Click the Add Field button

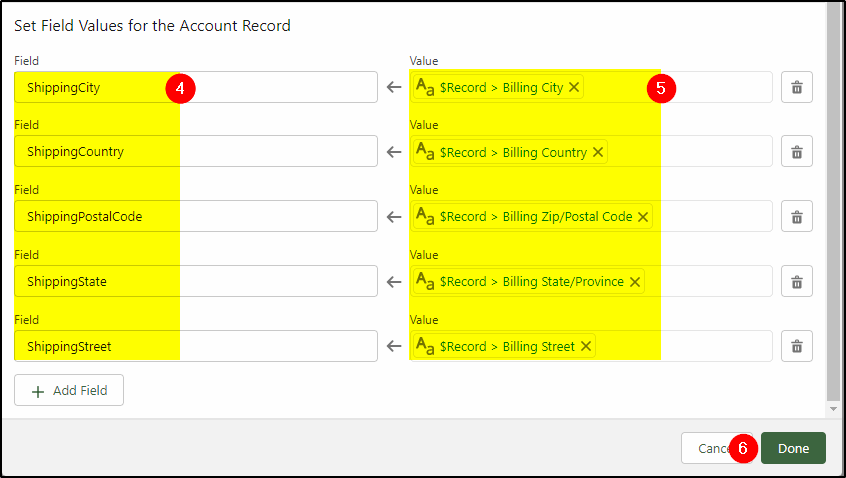point(69,390)
